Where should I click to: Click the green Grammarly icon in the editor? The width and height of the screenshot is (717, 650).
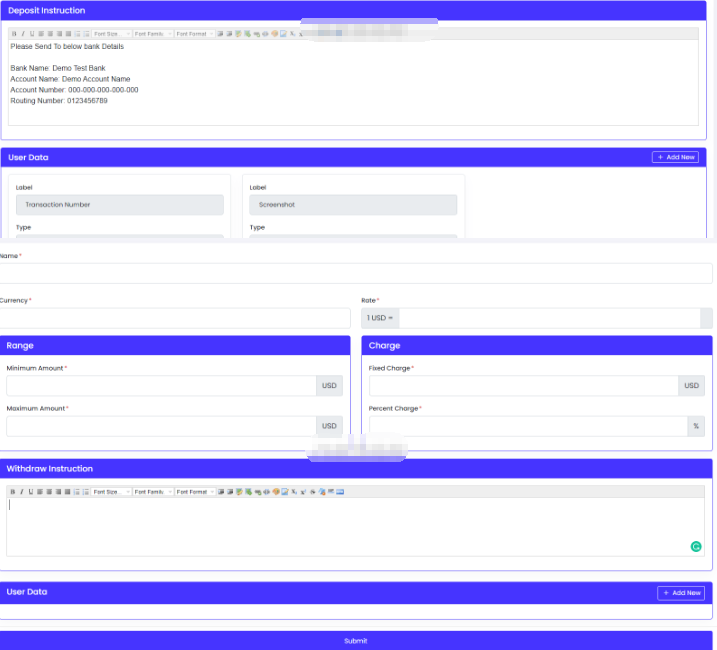(x=696, y=546)
